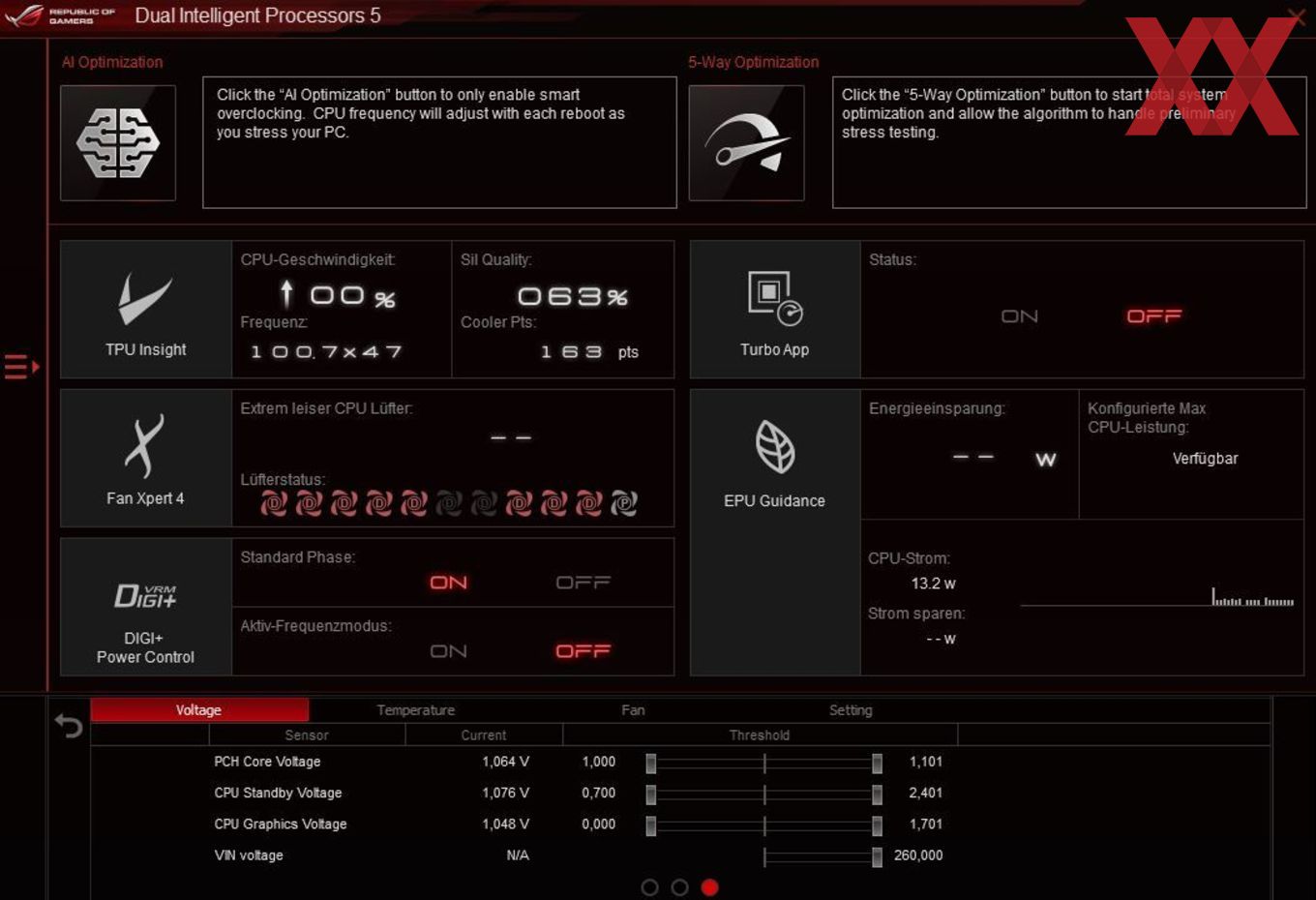The width and height of the screenshot is (1316, 900).
Task: Click the Cooler Pts 163 pts value
Action: pos(589,352)
